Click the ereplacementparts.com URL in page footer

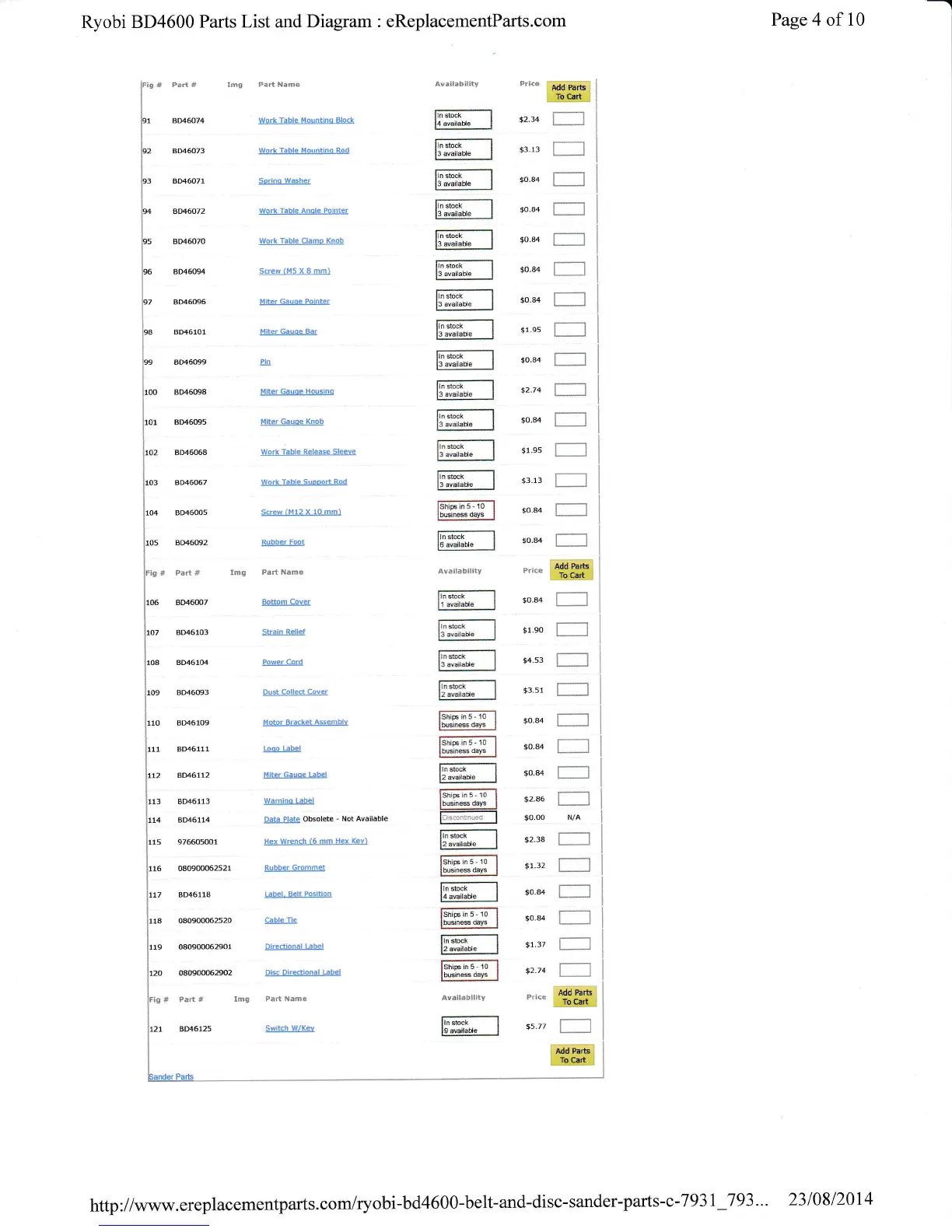click(429, 1203)
